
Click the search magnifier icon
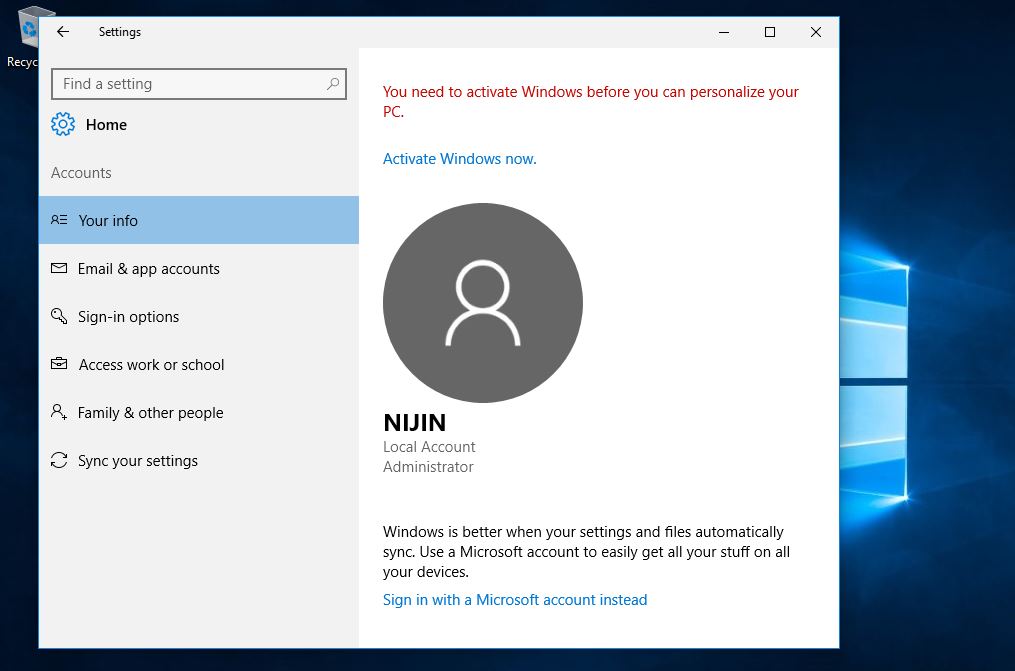tap(333, 84)
